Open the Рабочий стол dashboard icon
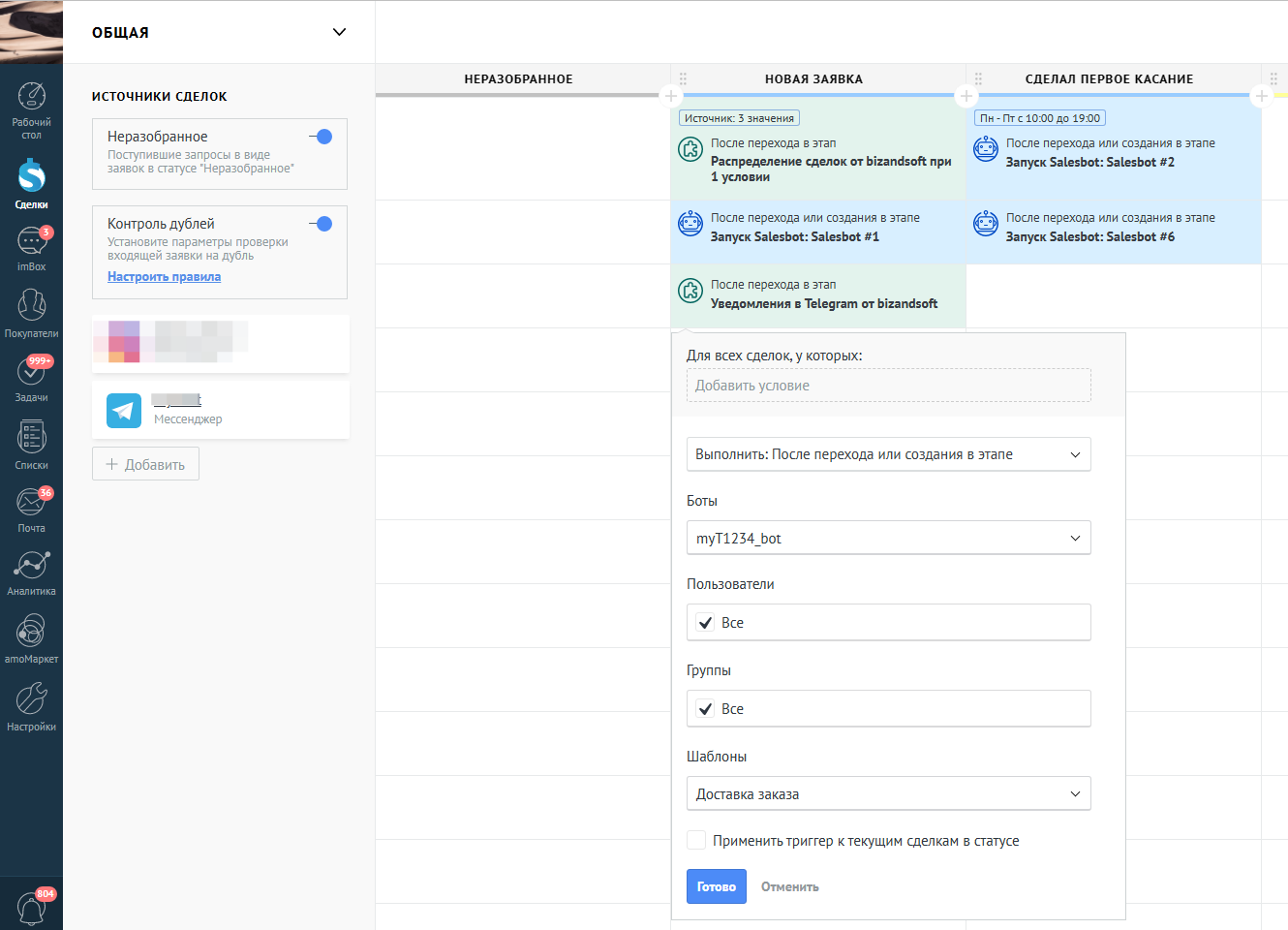This screenshot has width=1288, height=930. (31, 97)
